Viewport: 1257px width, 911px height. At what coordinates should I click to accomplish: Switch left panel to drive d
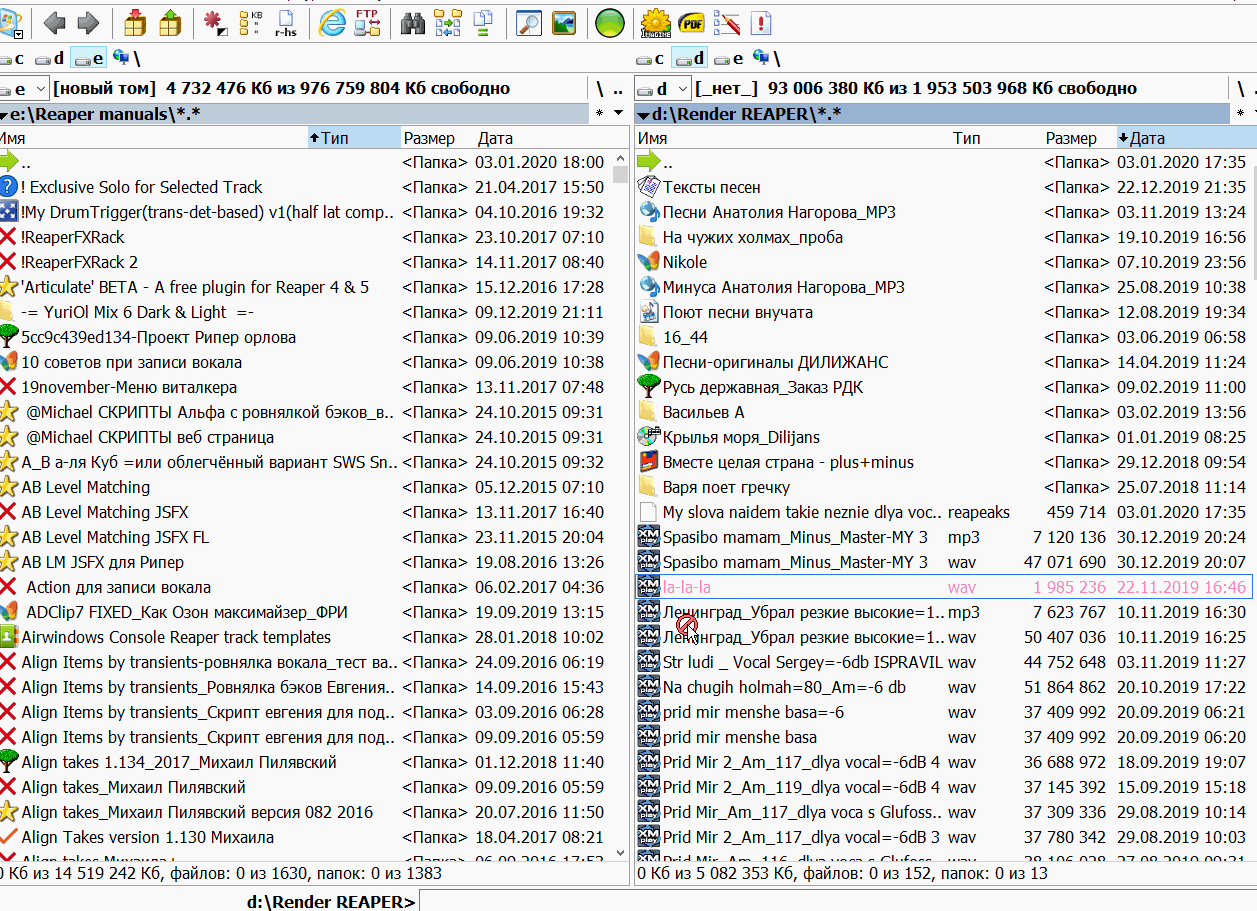(50, 59)
